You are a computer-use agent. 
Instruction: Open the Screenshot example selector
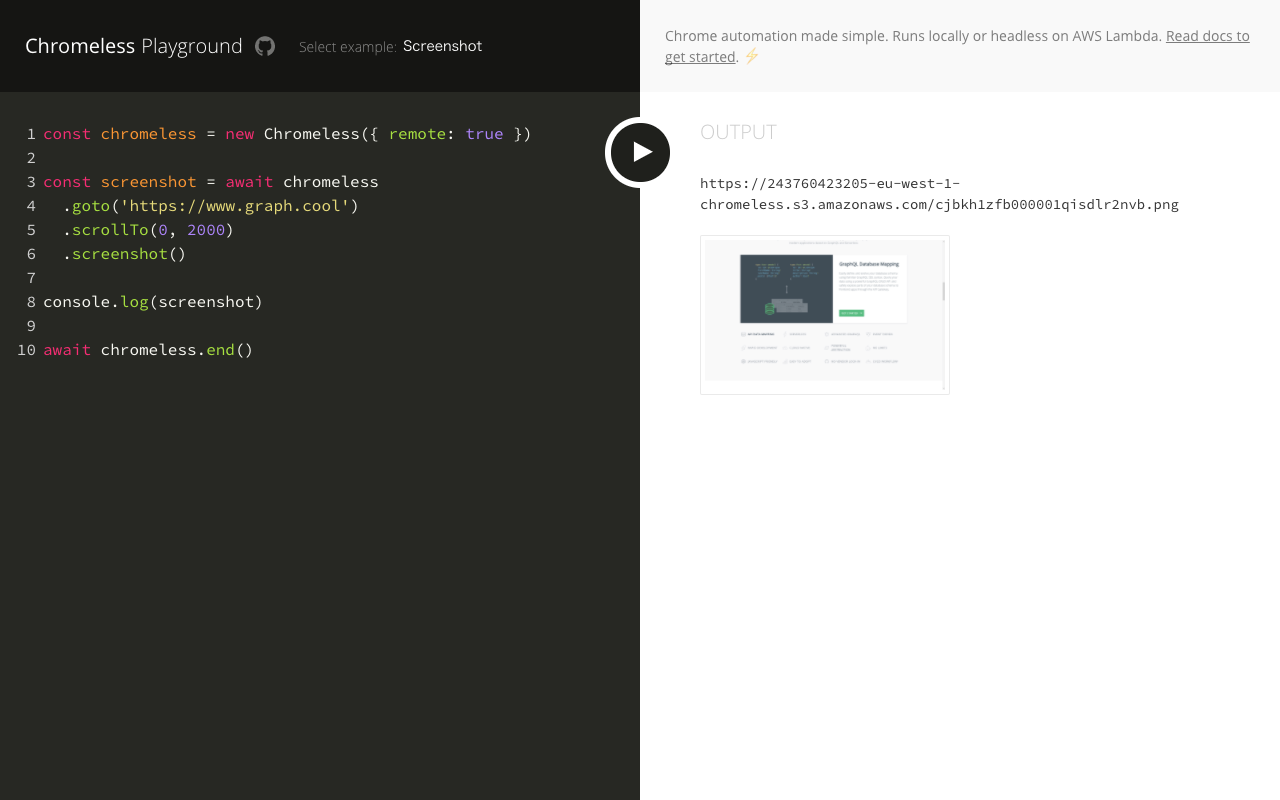[x=442, y=46]
